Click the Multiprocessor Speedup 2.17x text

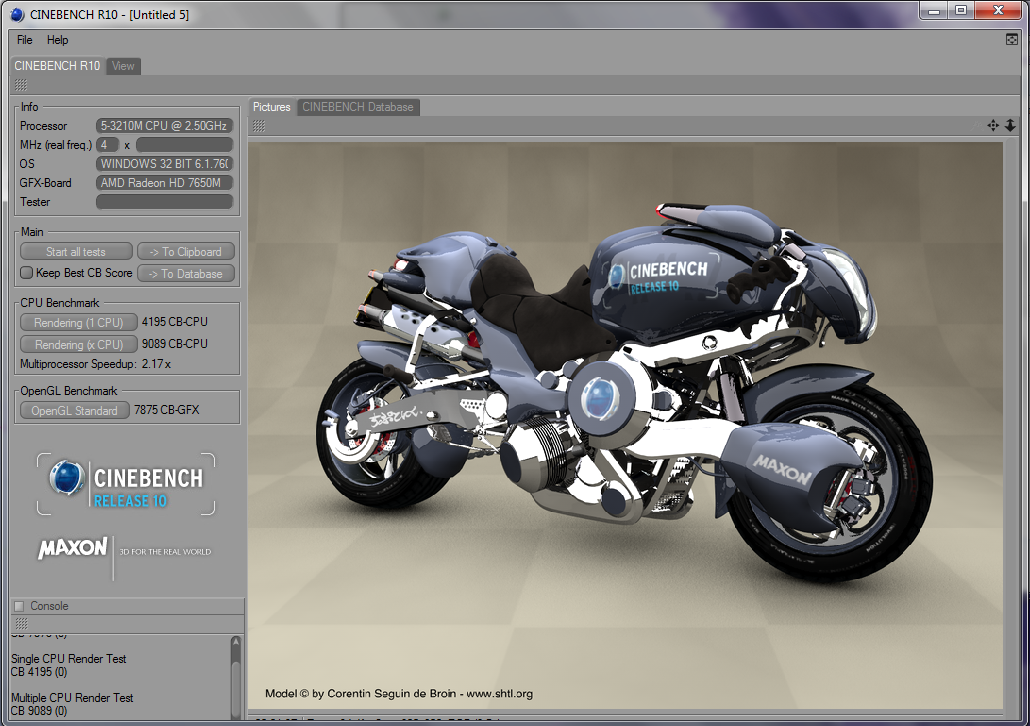[95, 364]
